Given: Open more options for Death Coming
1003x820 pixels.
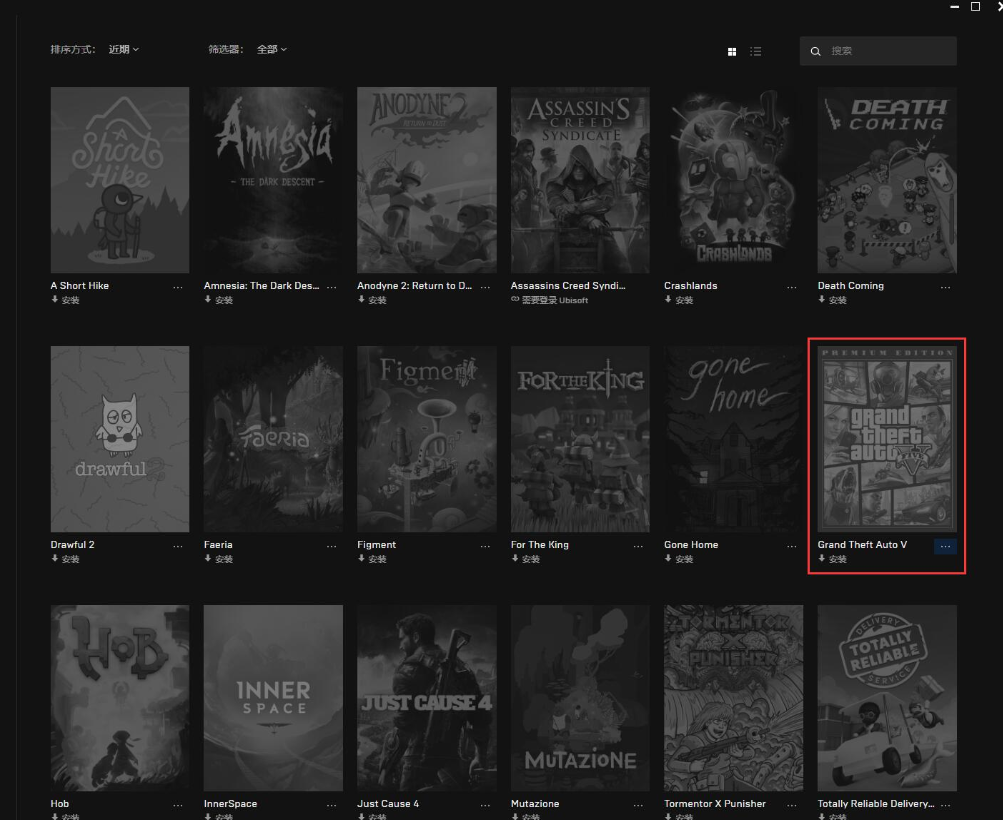Looking at the screenshot, I should pyautogui.click(x=945, y=287).
